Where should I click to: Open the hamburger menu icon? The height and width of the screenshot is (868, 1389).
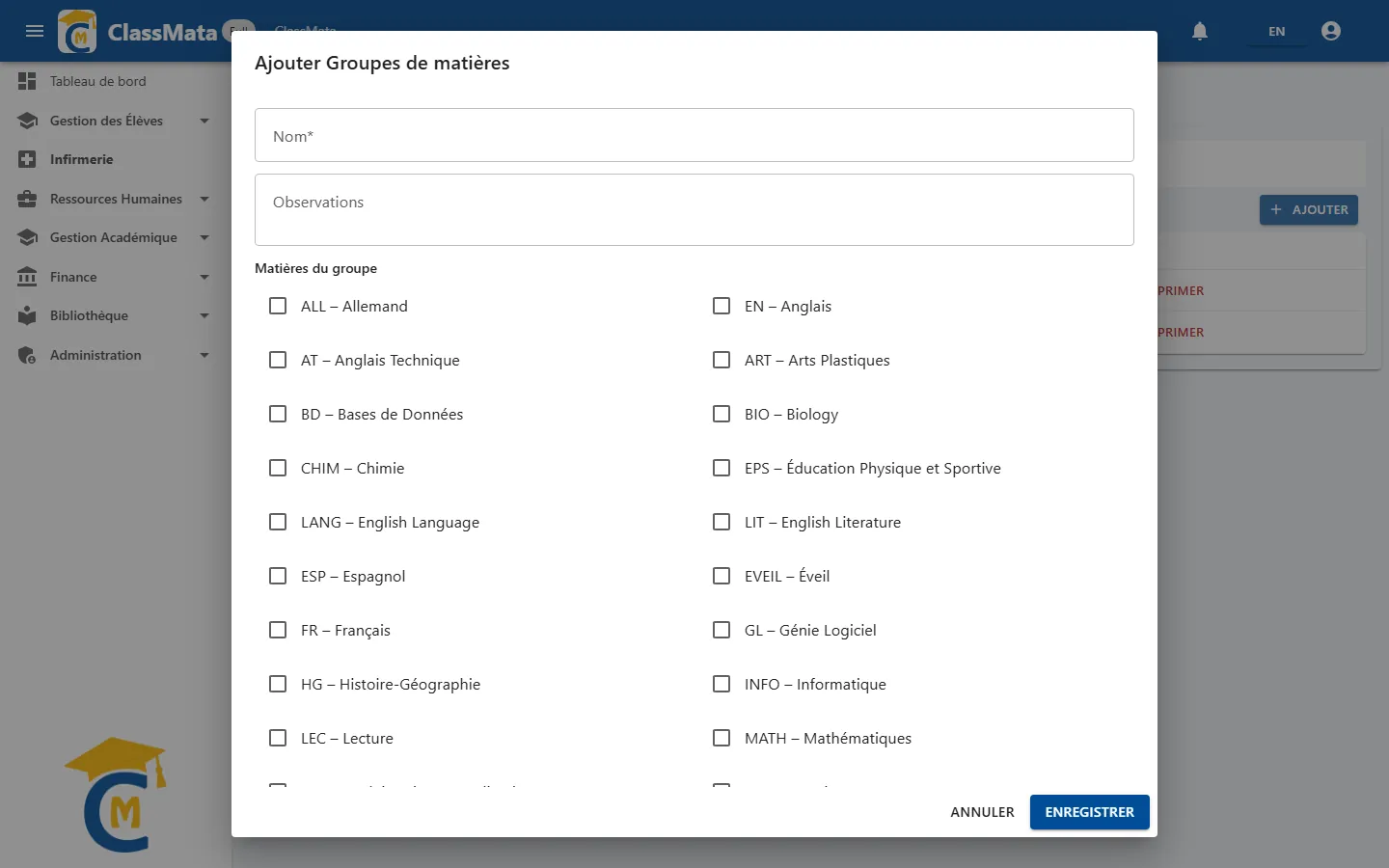coord(35,31)
